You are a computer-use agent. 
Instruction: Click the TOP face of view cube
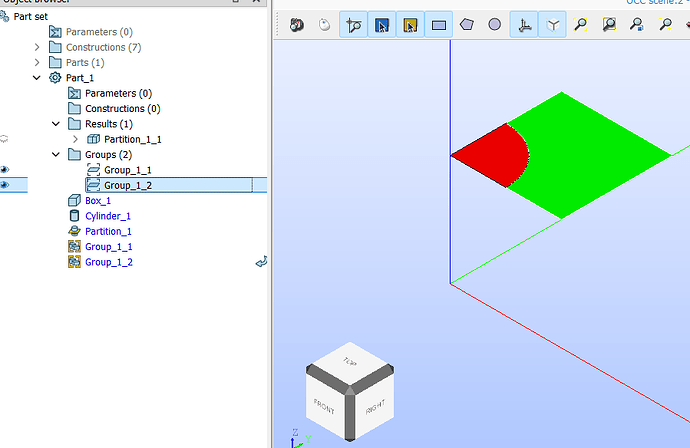coord(350,362)
